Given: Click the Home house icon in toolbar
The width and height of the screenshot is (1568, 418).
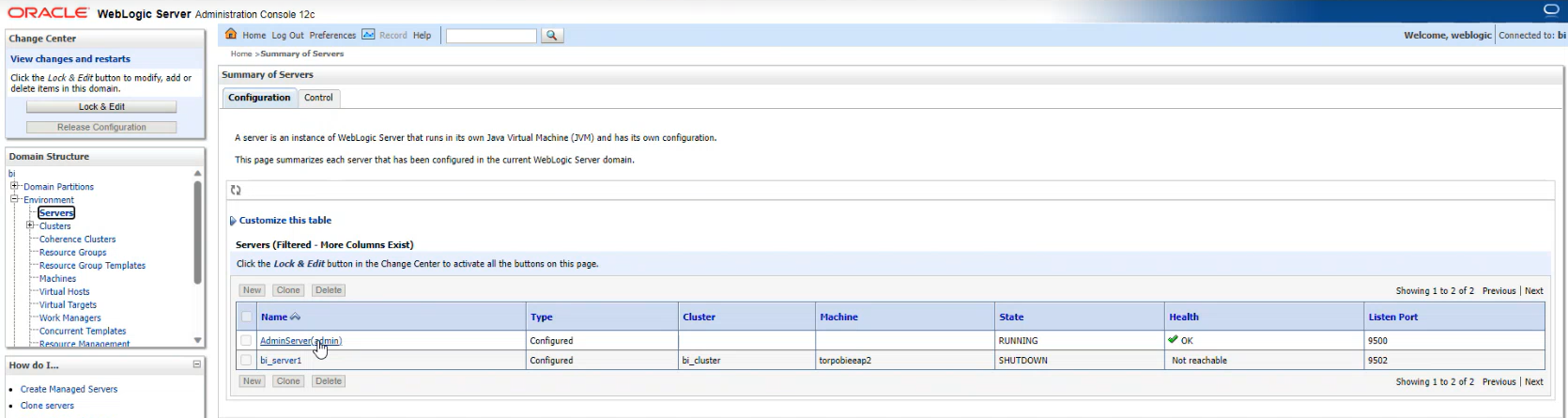Looking at the screenshot, I should (231, 35).
